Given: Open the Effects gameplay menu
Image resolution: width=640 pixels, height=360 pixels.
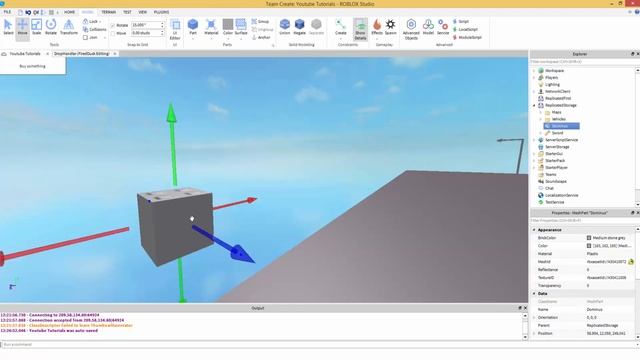Looking at the screenshot, I should (x=377, y=27).
